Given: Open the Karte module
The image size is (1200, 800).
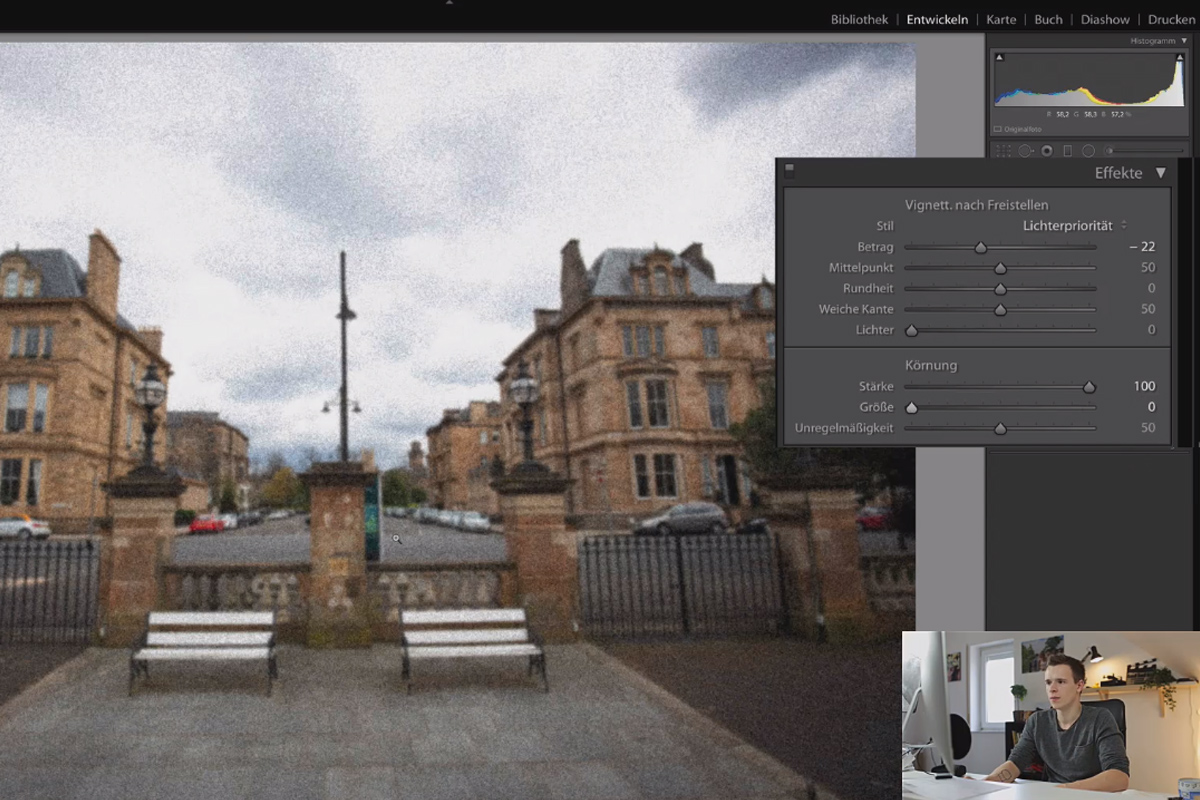Looking at the screenshot, I should pyautogui.click(x=1001, y=19).
